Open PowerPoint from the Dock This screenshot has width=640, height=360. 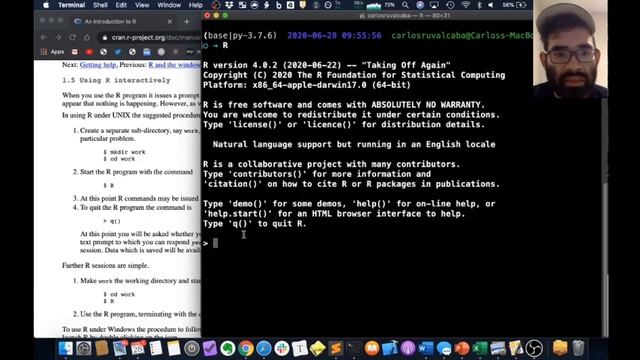(462, 349)
